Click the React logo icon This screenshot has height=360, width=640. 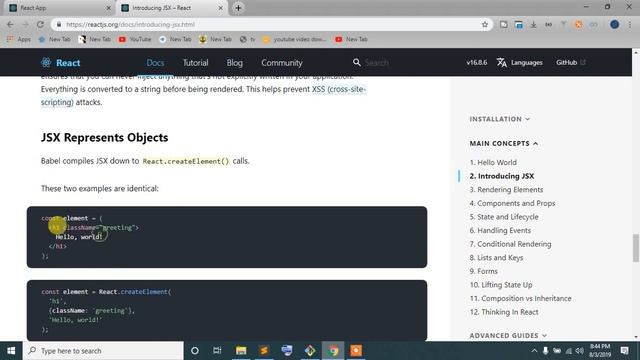(x=46, y=62)
